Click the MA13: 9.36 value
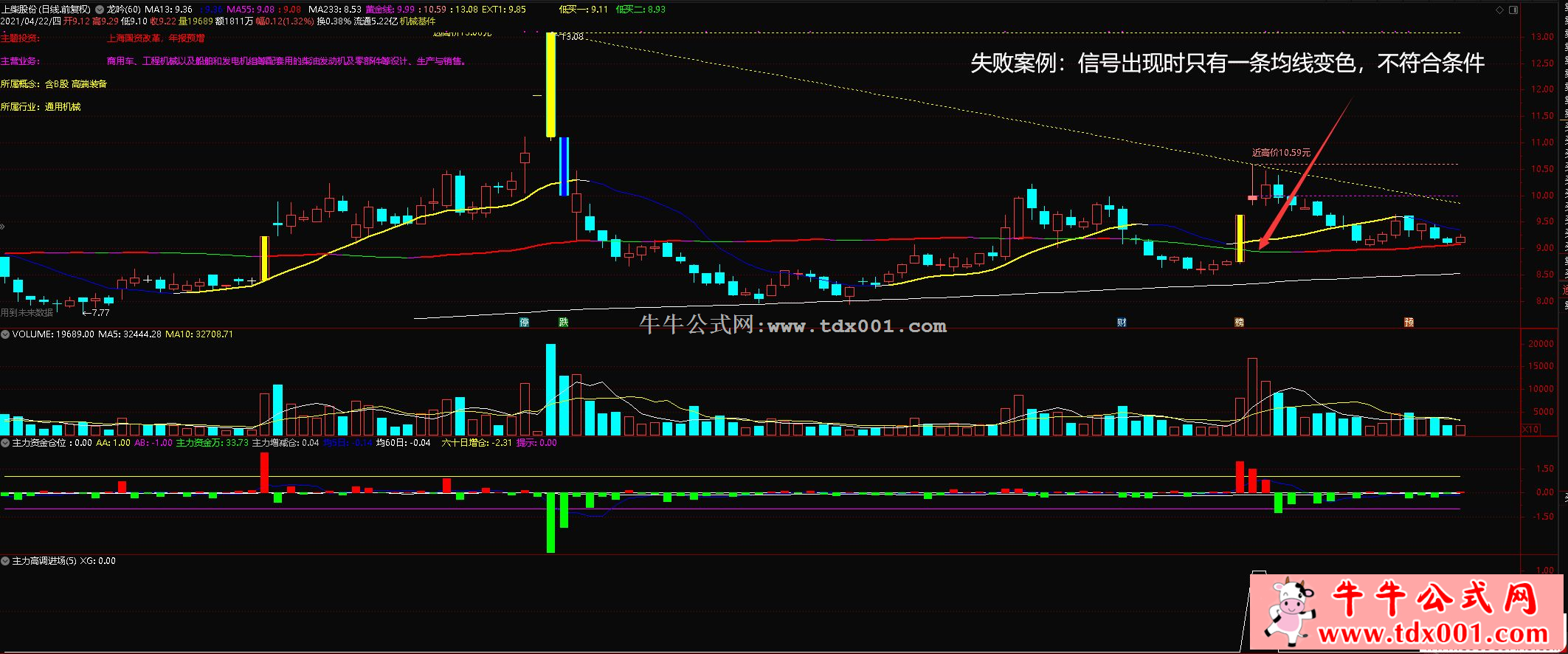 coord(168,10)
